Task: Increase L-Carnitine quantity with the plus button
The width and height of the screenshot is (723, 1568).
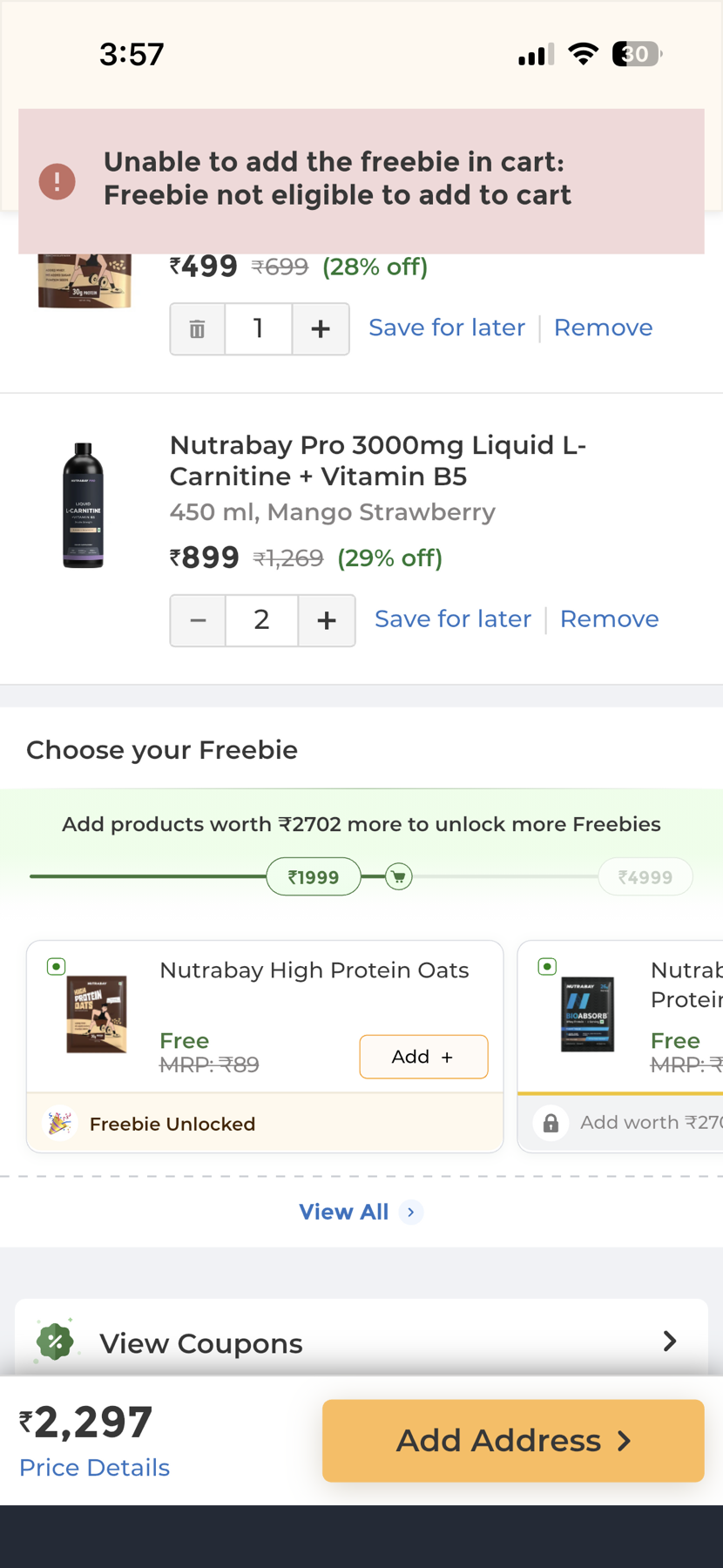Action: tap(327, 620)
